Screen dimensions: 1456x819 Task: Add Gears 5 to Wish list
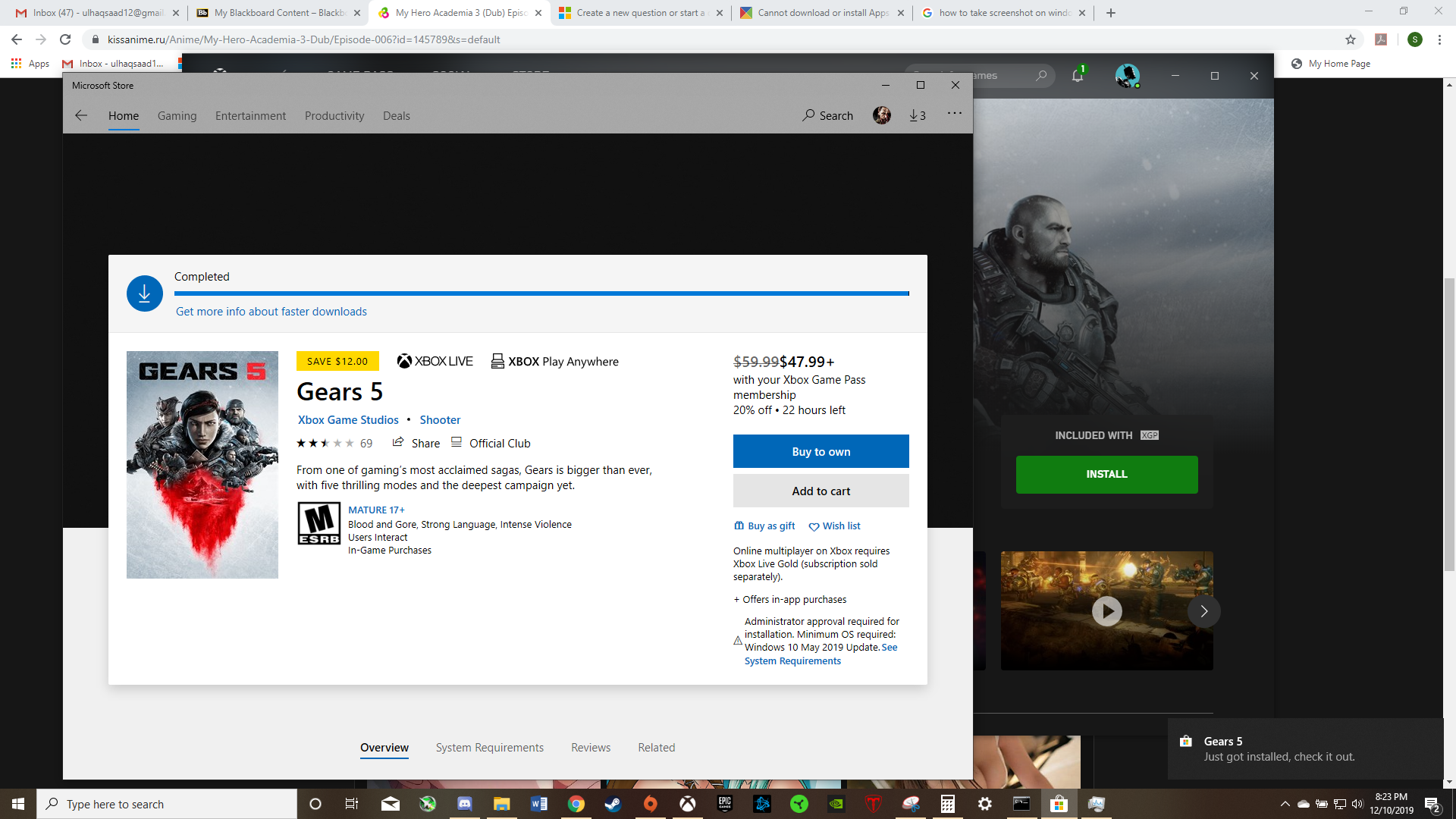(x=834, y=526)
